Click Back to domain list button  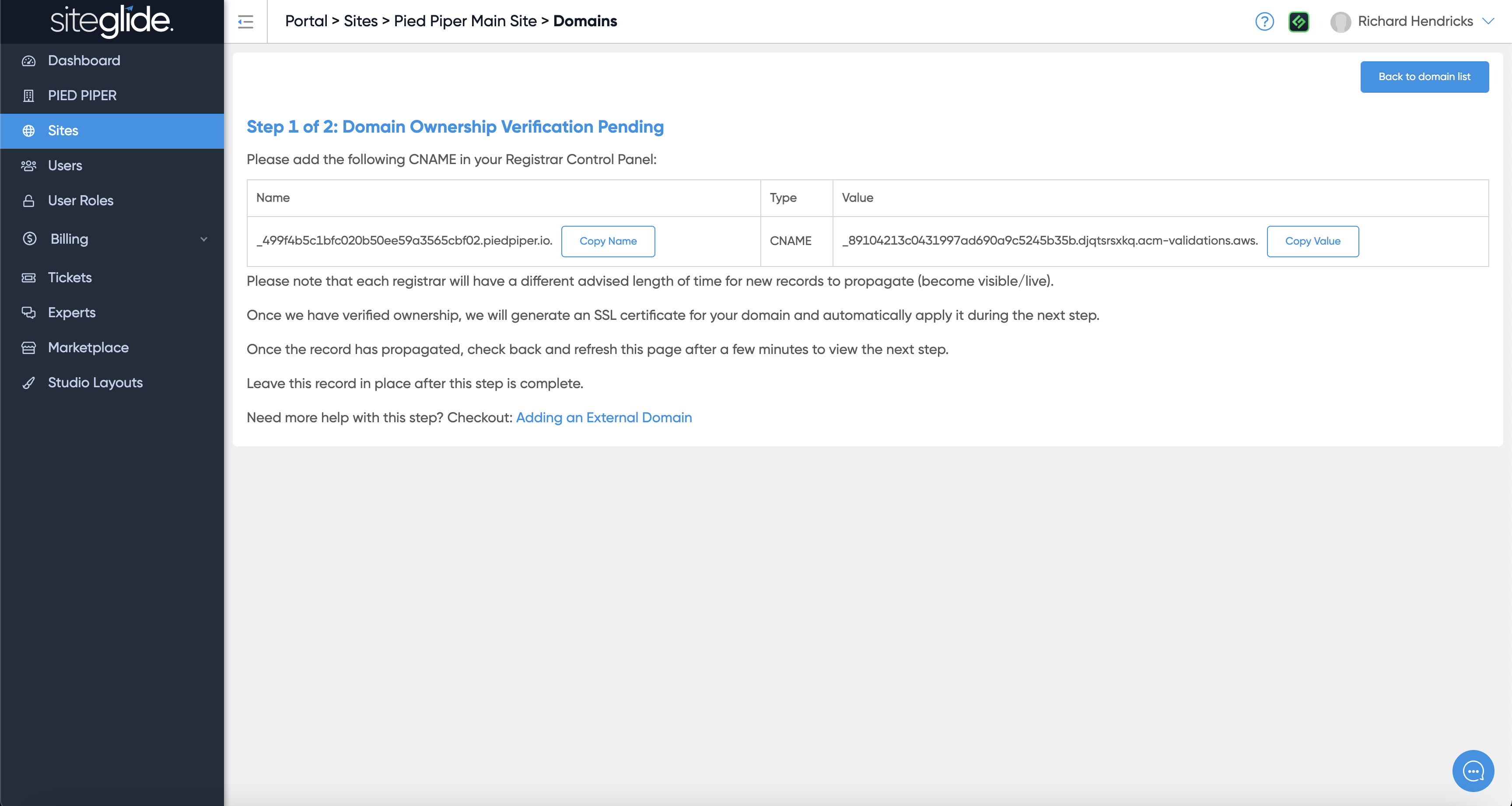click(x=1424, y=77)
